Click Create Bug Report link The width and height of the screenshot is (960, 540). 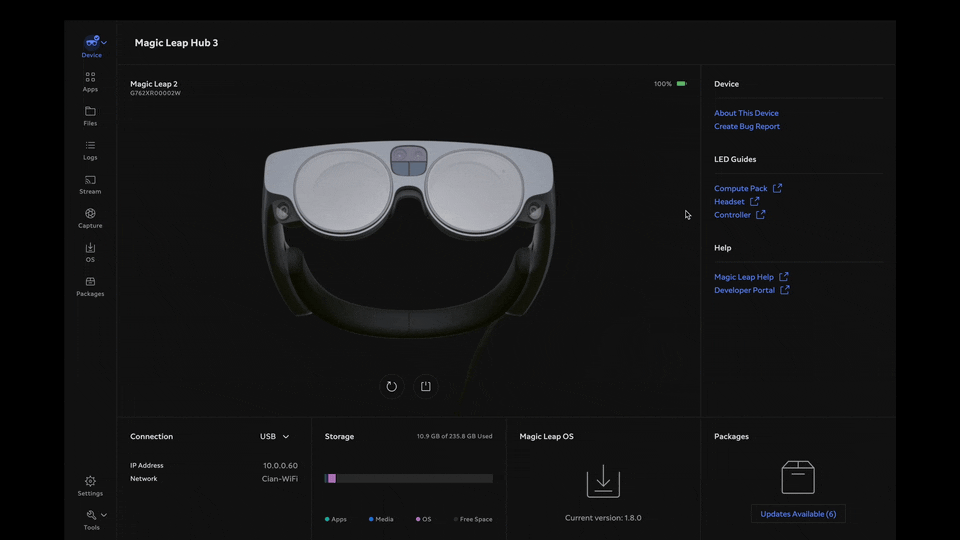click(x=747, y=126)
